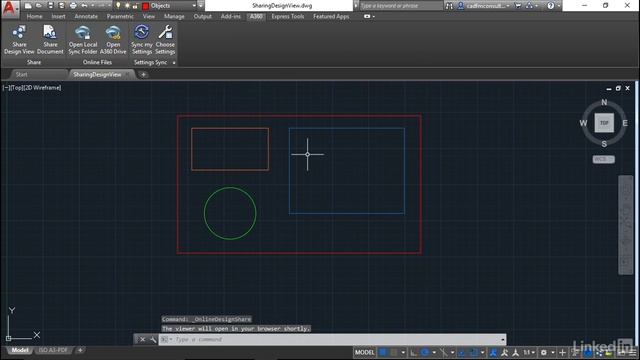Screen dimensions: 640x360
Task: Open the Parametric ribbon tab
Action: [120, 17]
